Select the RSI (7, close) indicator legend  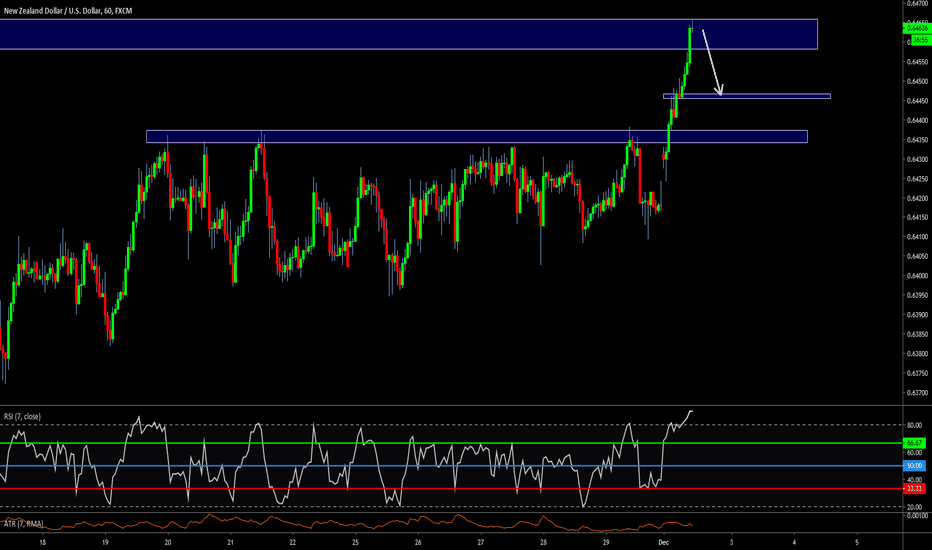(22, 416)
